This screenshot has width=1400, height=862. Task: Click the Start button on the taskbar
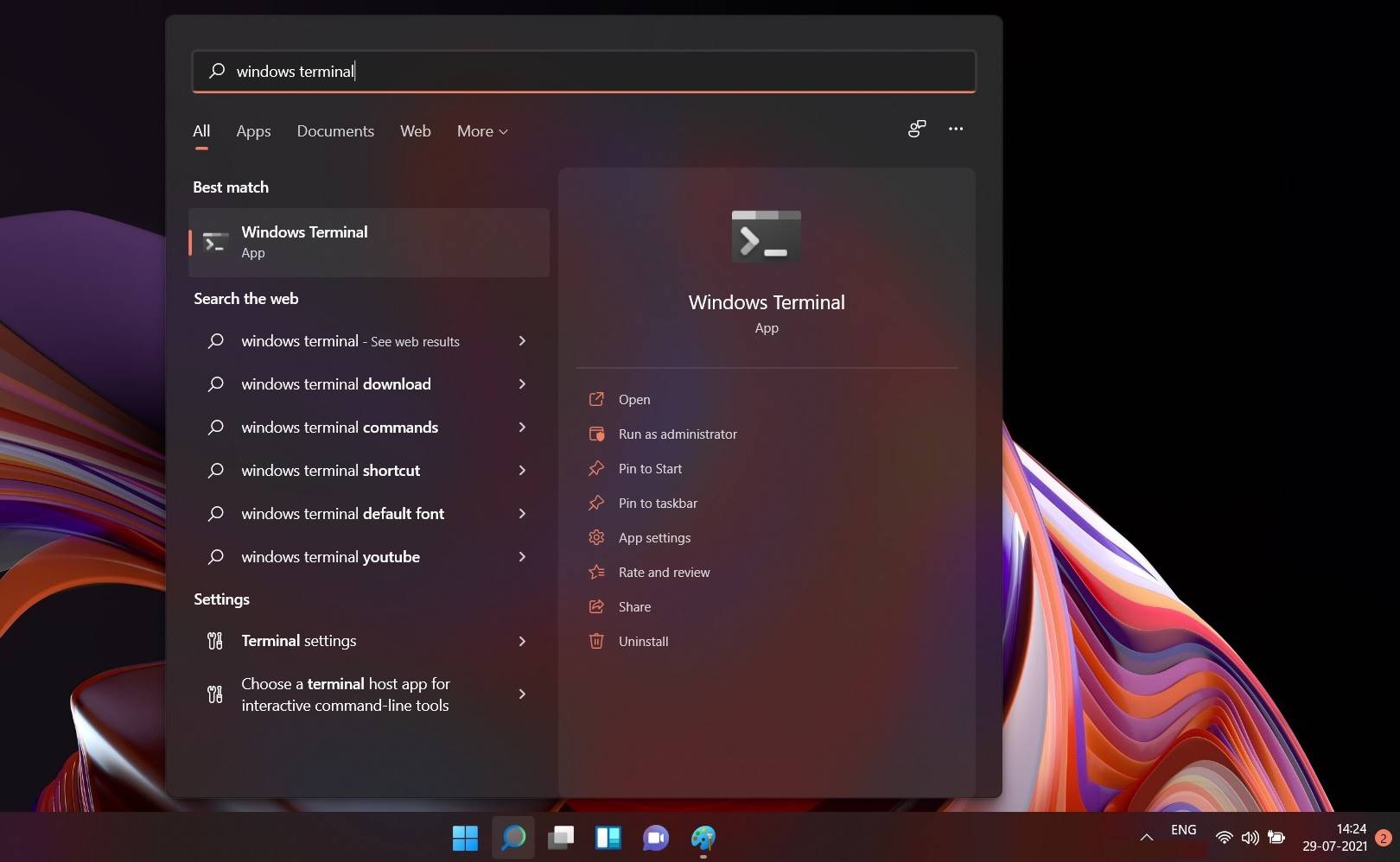point(466,838)
